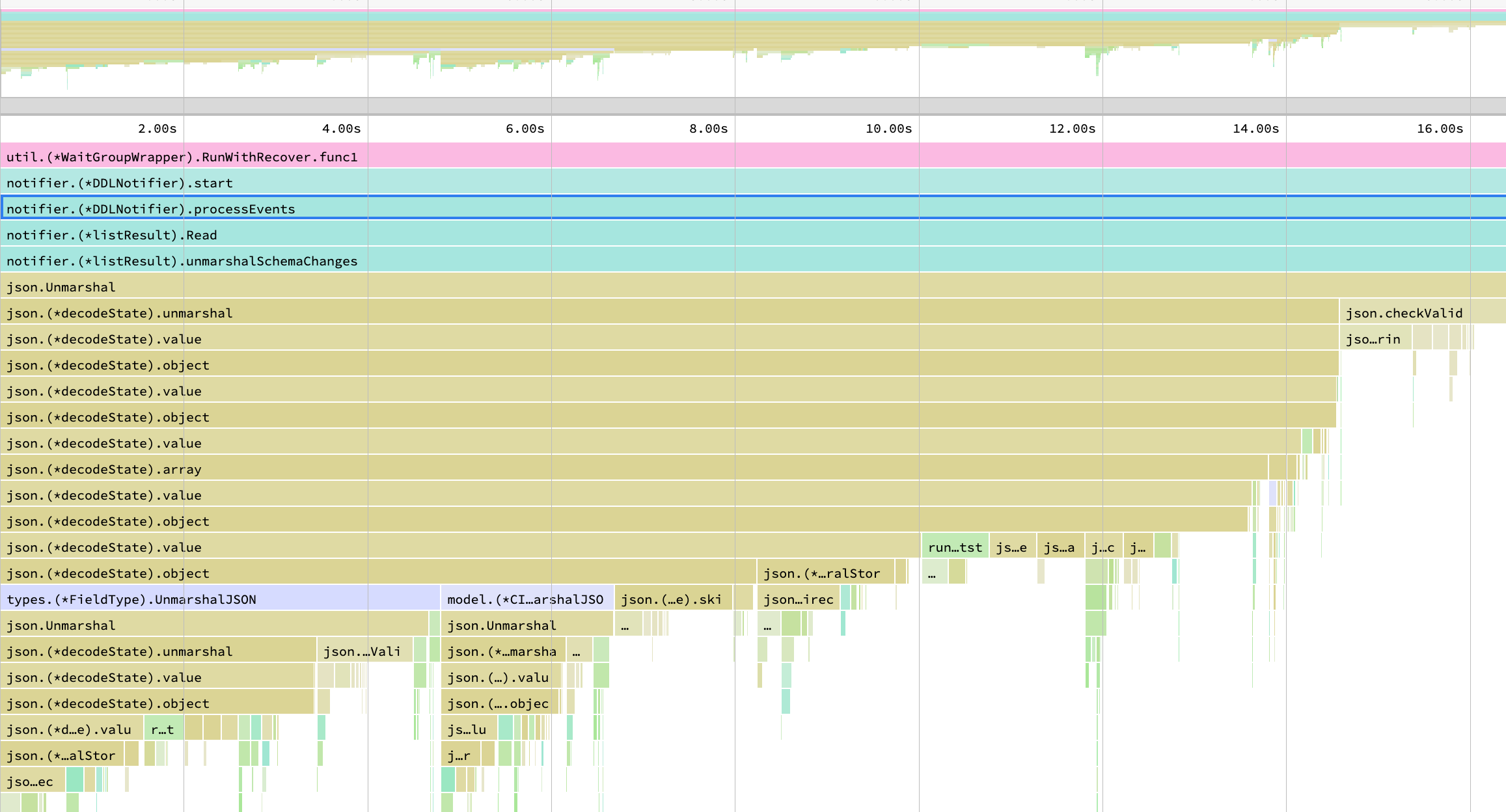Select the model.(*CI...arshalJSO frame

pyautogui.click(x=526, y=599)
